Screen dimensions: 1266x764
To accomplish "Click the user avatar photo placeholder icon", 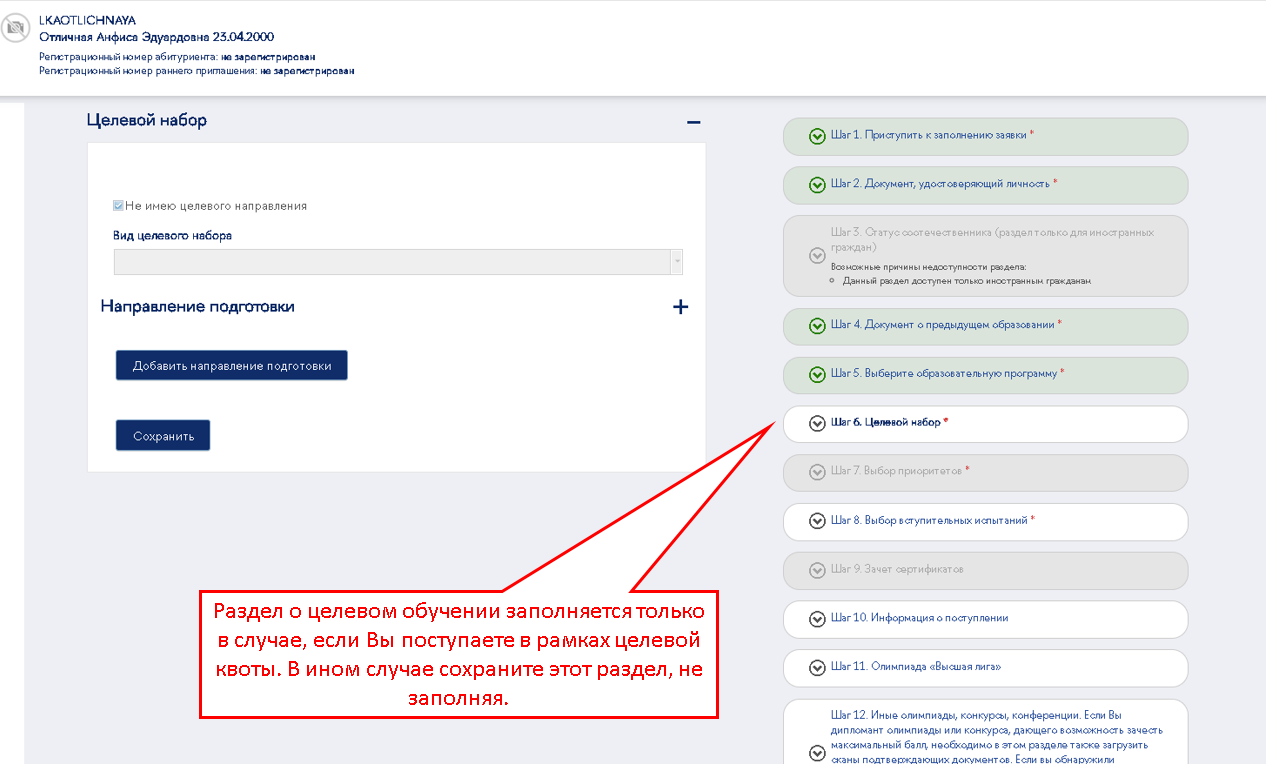I will click(15, 30).
